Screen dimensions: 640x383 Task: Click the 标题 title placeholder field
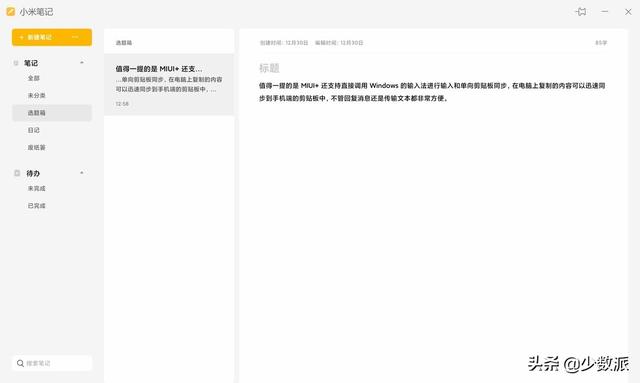(269, 68)
